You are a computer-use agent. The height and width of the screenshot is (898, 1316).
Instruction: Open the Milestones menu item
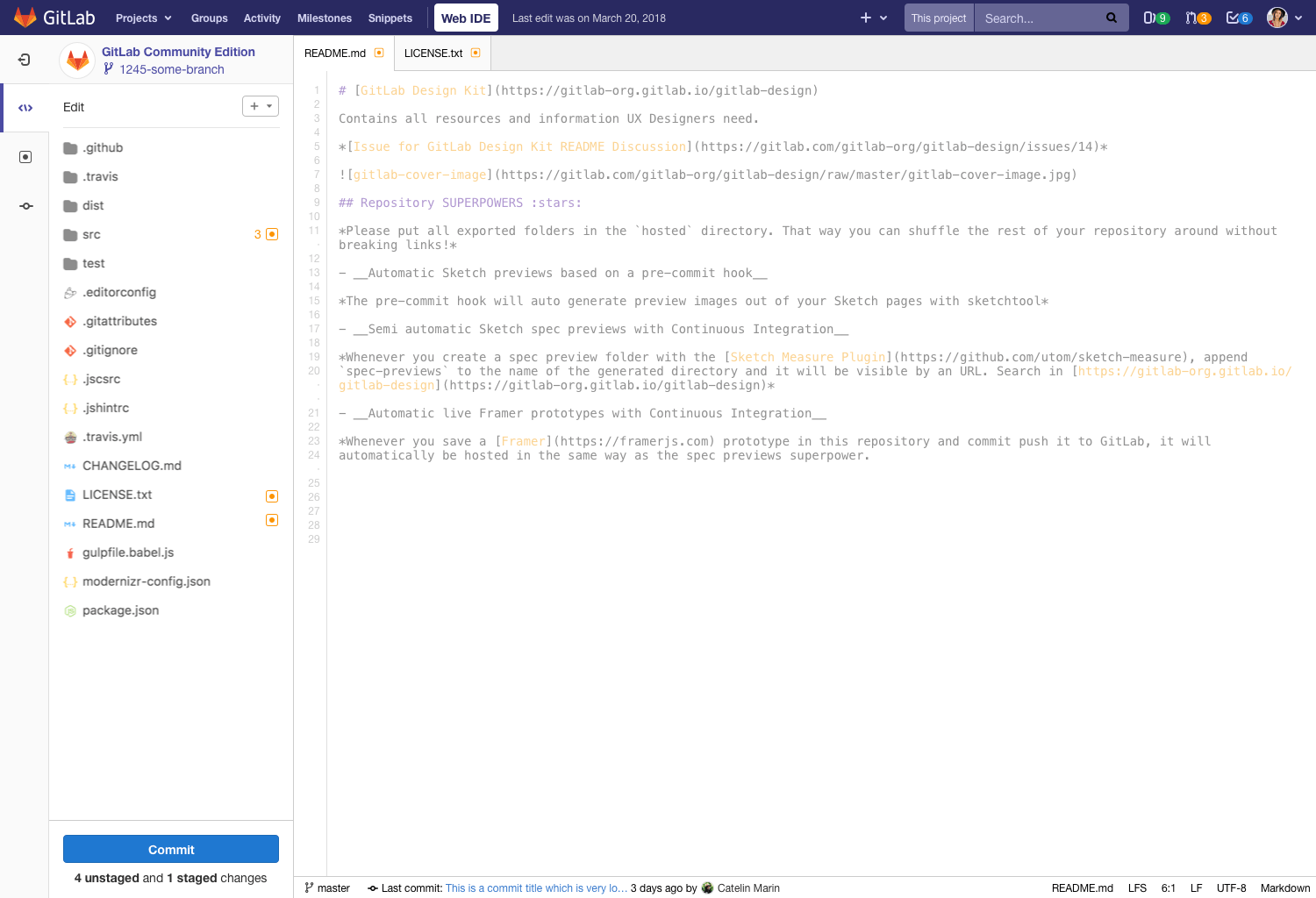pos(324,18)
